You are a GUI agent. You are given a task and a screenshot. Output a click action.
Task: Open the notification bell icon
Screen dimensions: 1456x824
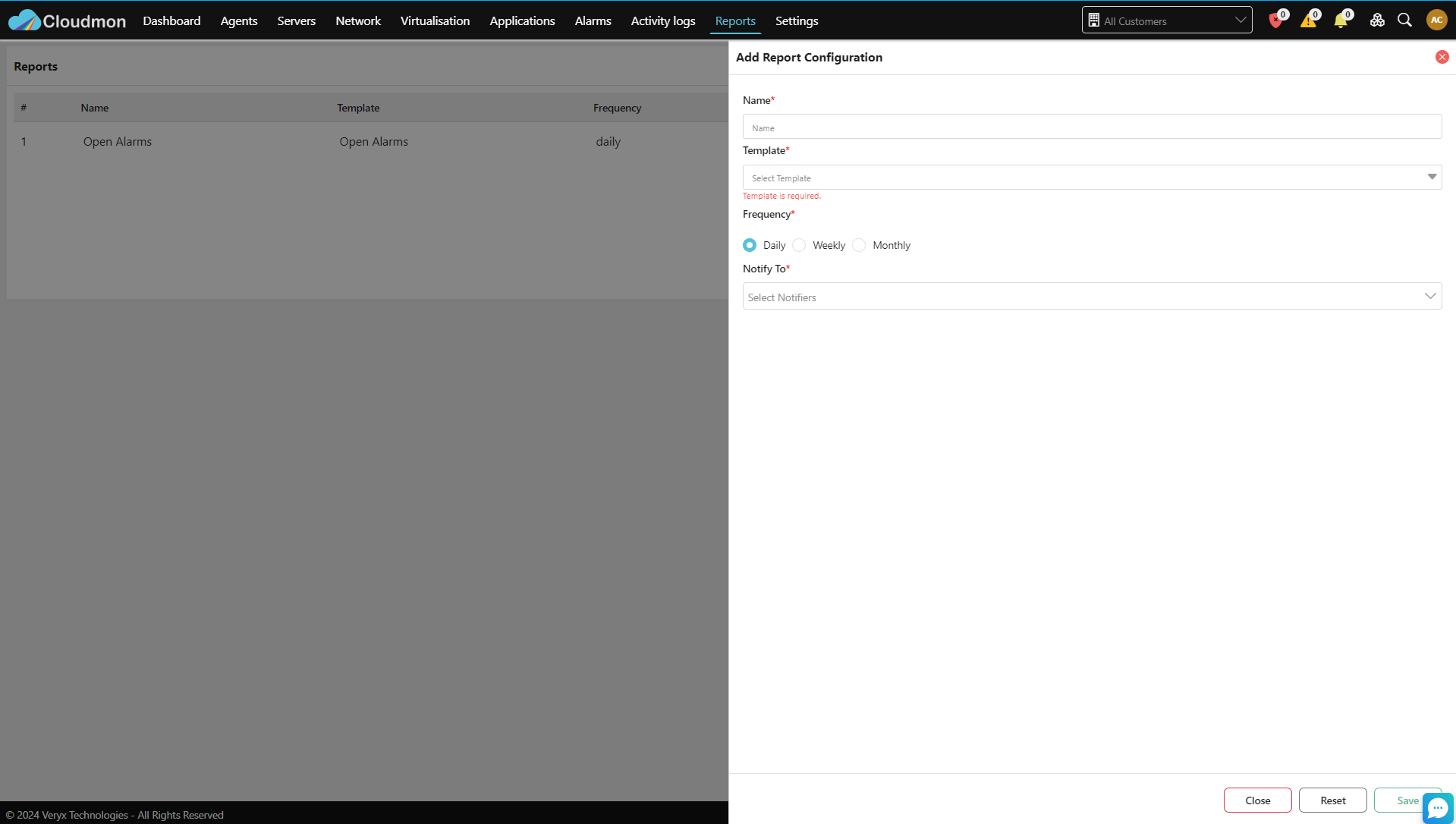click(1341, 20)
